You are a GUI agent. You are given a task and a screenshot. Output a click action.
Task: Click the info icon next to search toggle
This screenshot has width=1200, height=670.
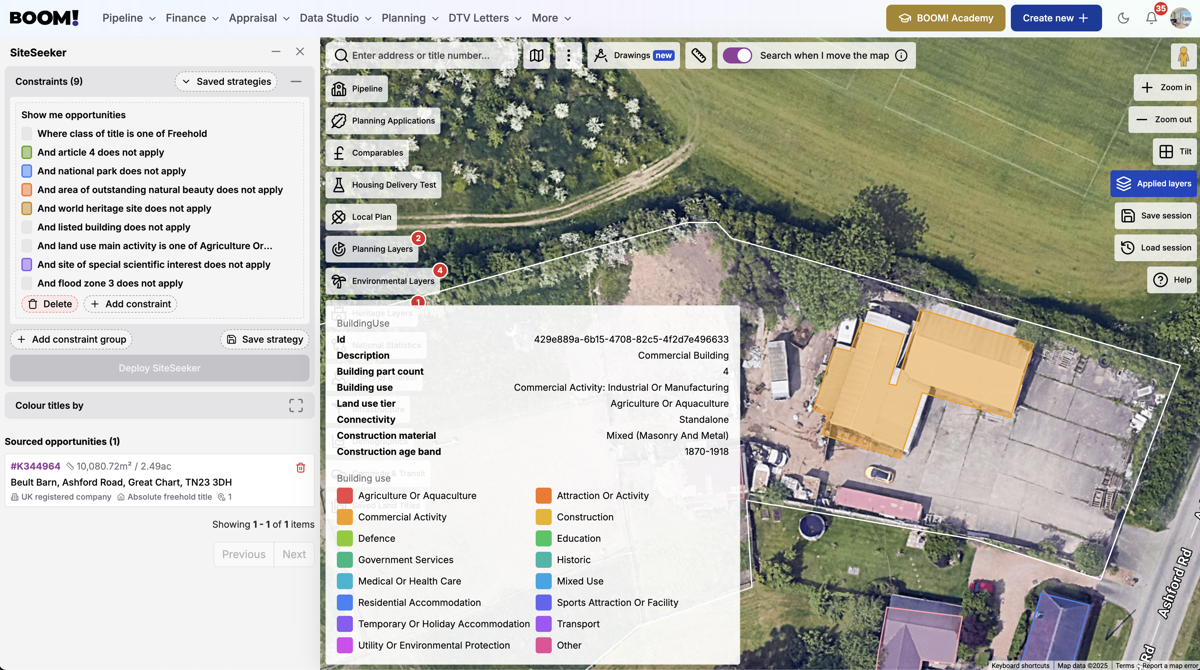pos(901,56)
